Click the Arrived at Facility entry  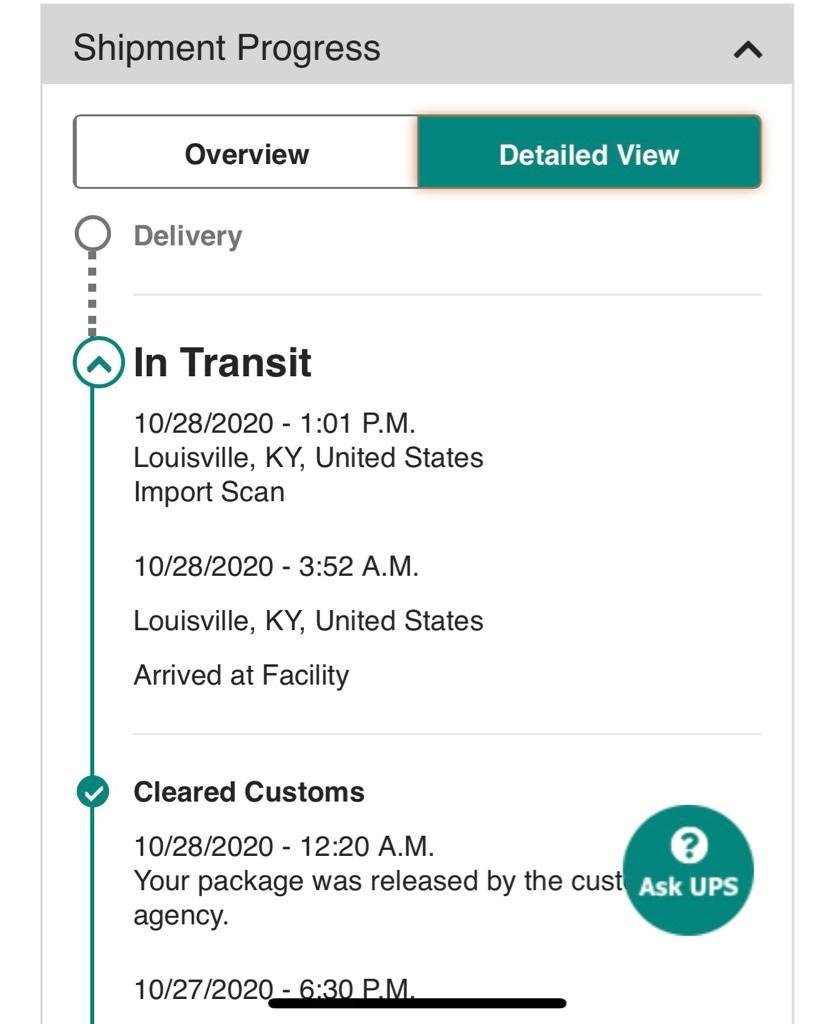tap(241, 675)
